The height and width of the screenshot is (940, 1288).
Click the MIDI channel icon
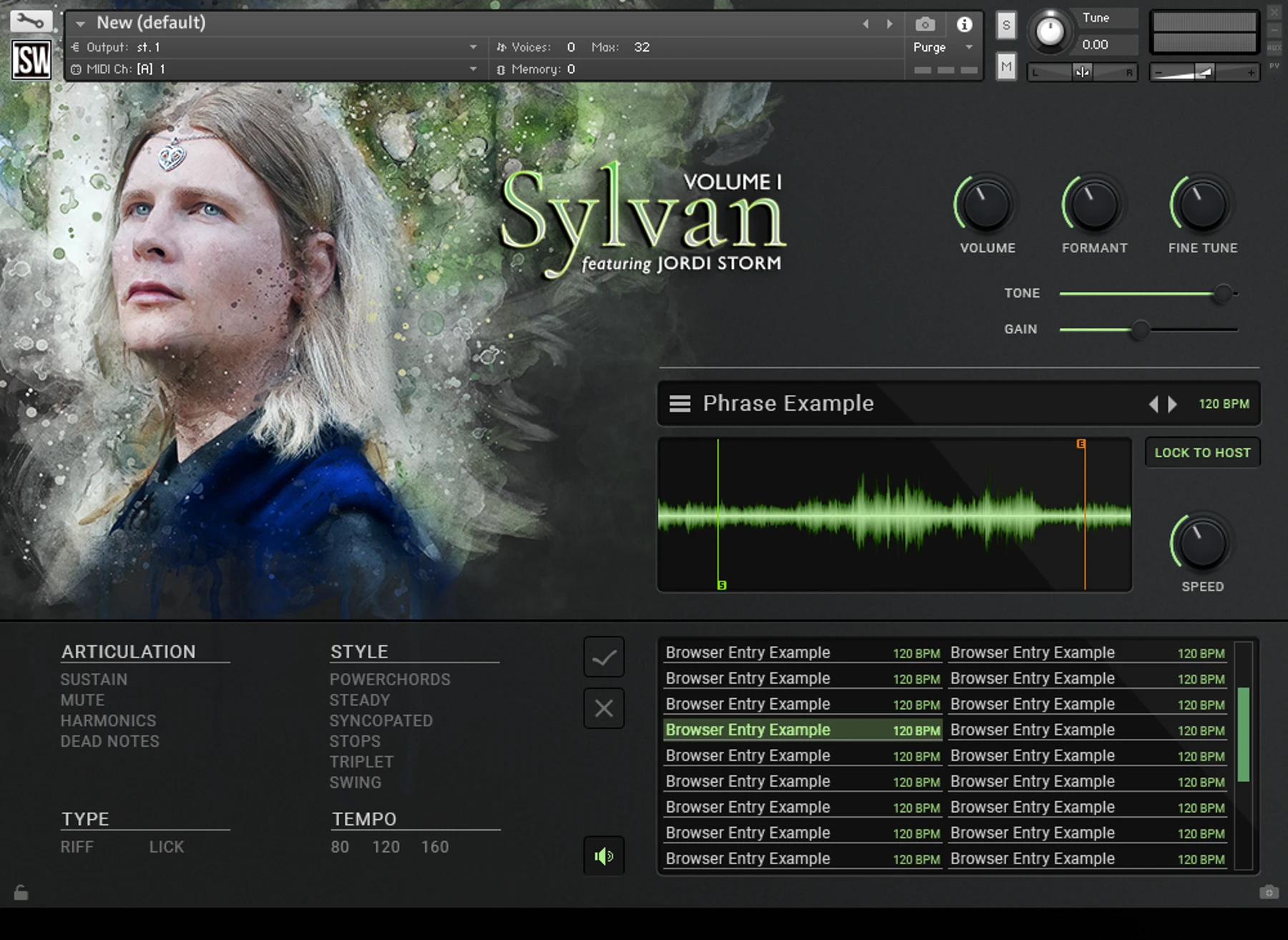[76, 69]
